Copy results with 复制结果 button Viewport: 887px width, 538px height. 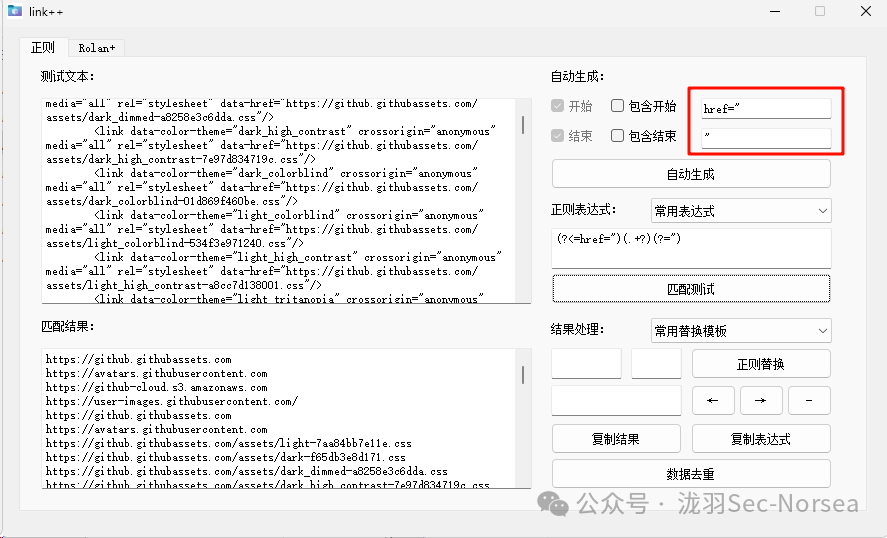616,439
